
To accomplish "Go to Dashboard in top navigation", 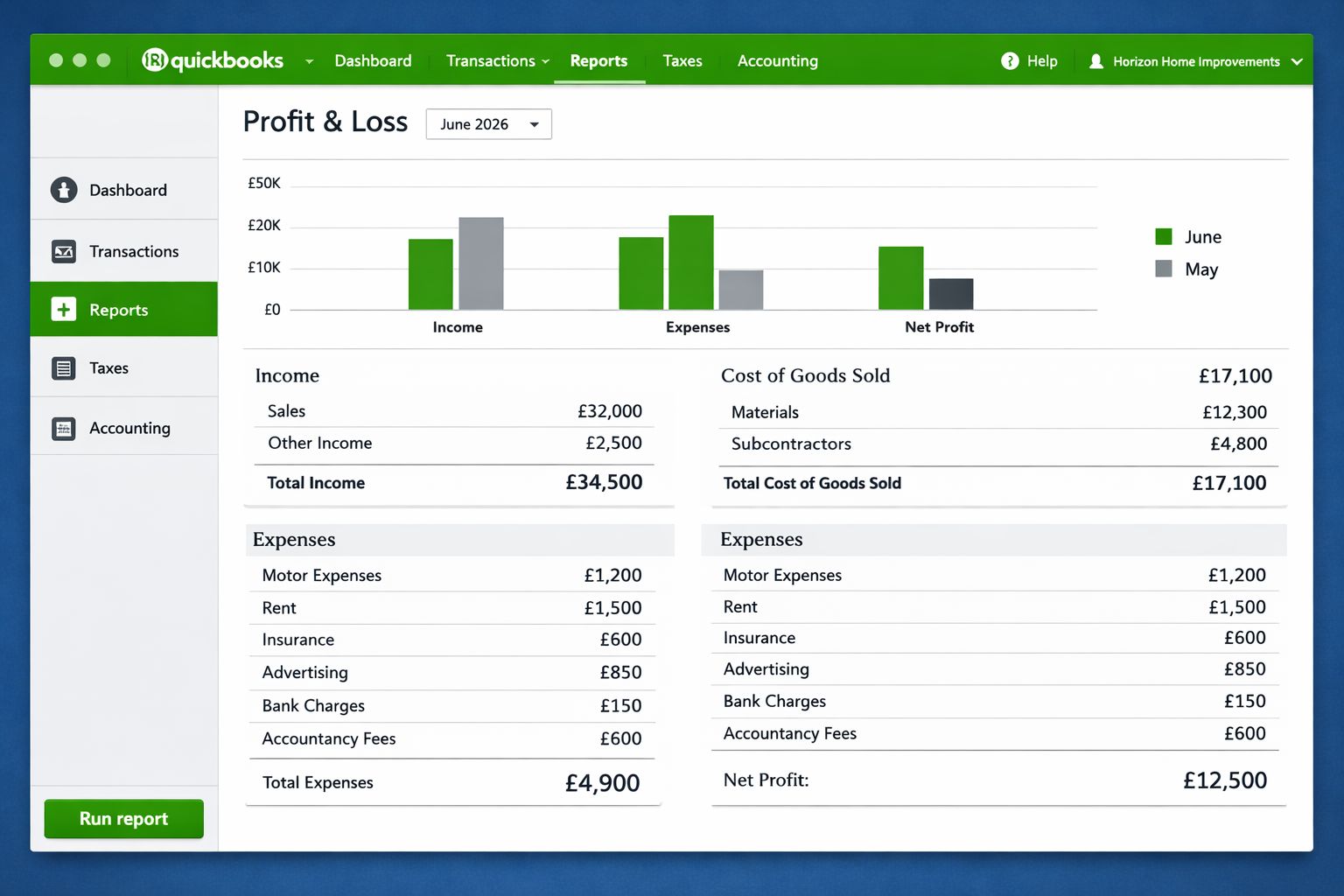I will pyautogui.click(x=373, y=60).
